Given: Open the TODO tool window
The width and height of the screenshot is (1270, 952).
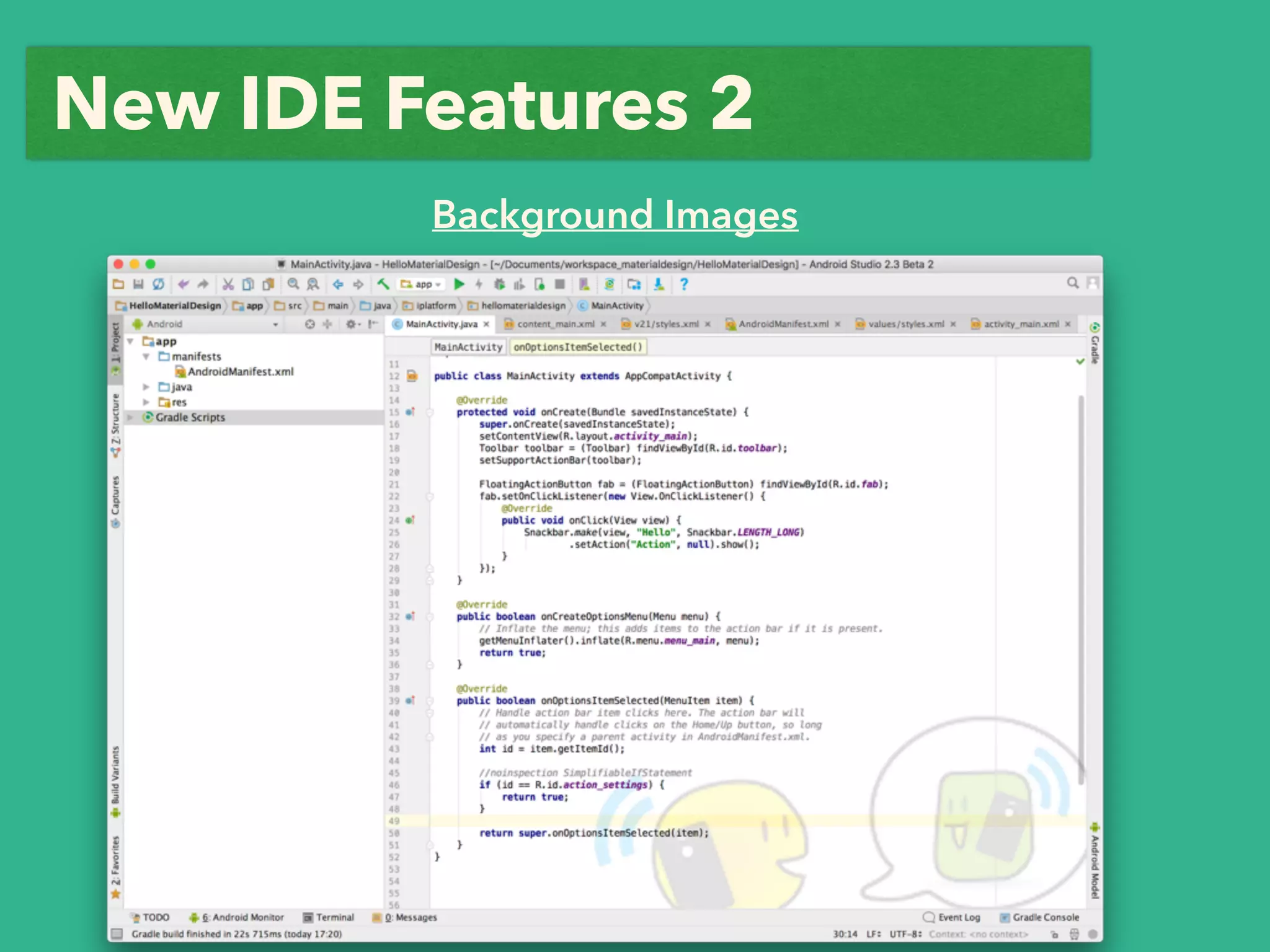Looking at the screenshot, I should click(x=150, y=917).
